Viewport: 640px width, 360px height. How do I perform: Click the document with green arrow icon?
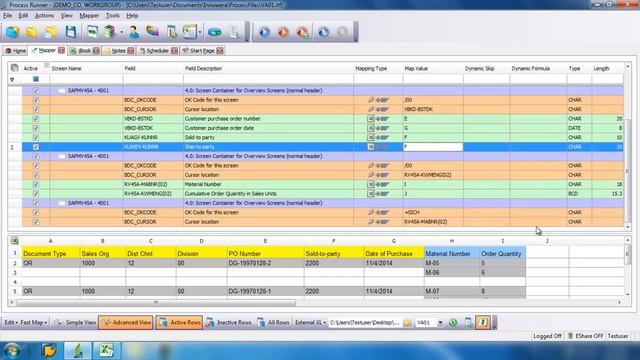172,32
